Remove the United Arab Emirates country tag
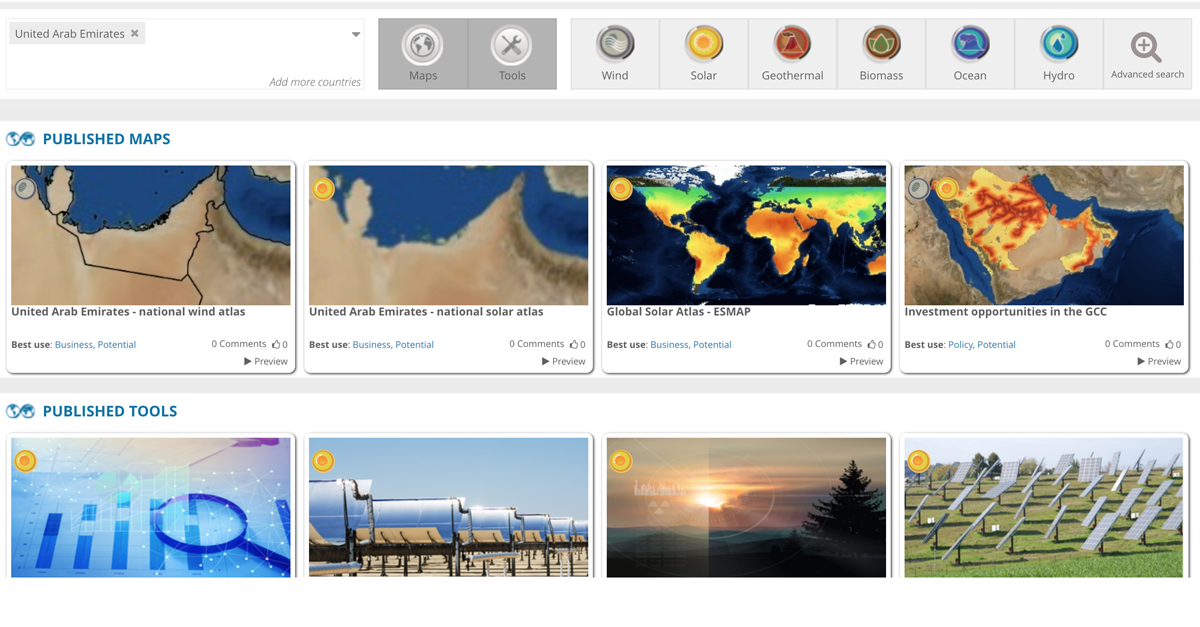Image resolution: width=1200 pixels, height=627 pixels. [134, 33]
